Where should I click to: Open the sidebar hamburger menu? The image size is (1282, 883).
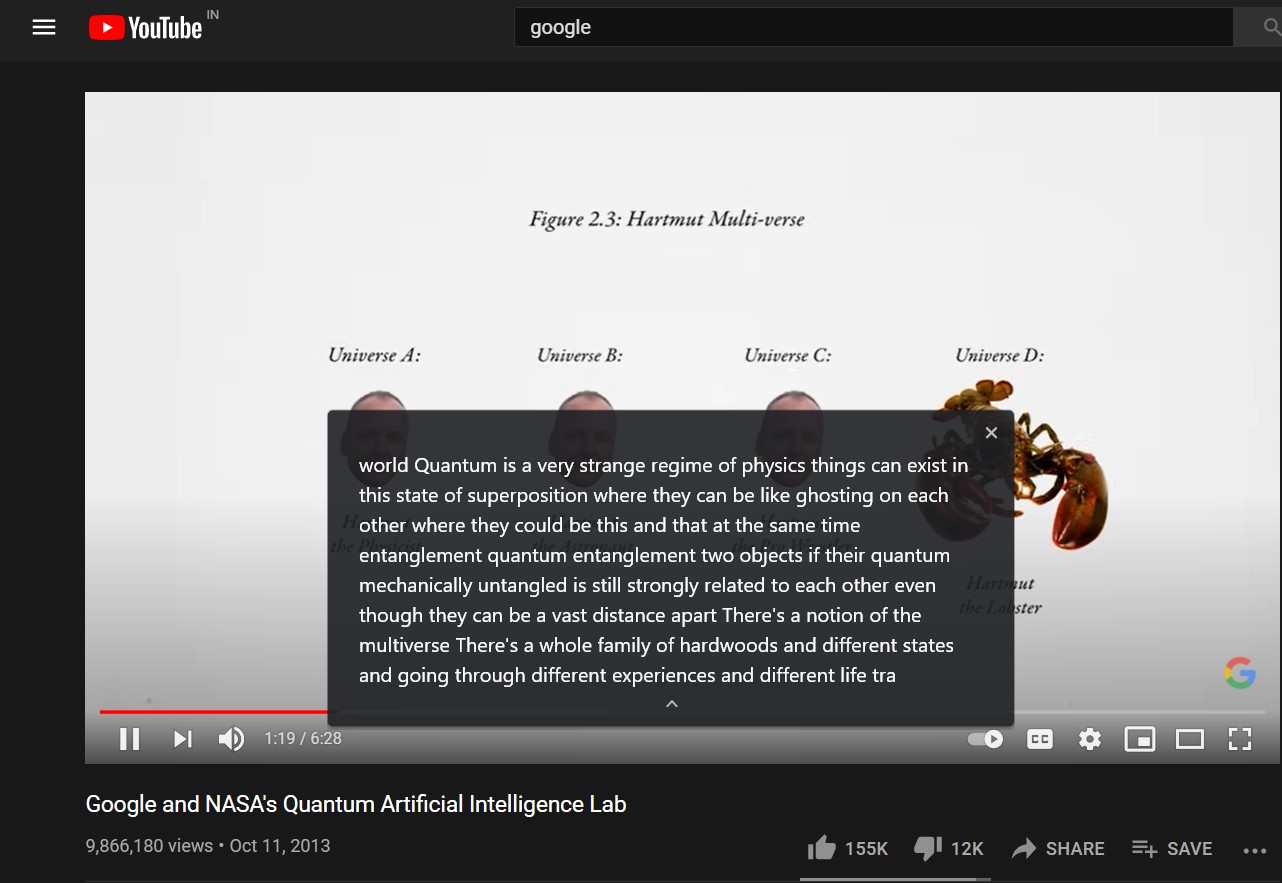tap(44, 27)
